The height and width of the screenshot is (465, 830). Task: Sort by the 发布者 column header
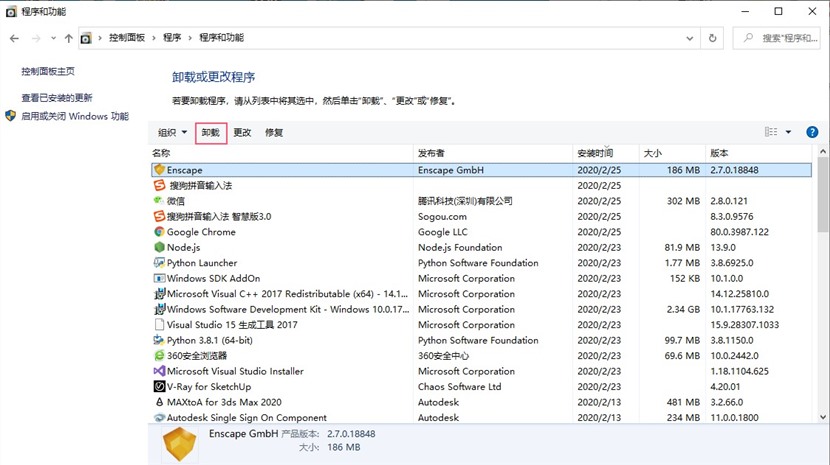coord(493,153)
